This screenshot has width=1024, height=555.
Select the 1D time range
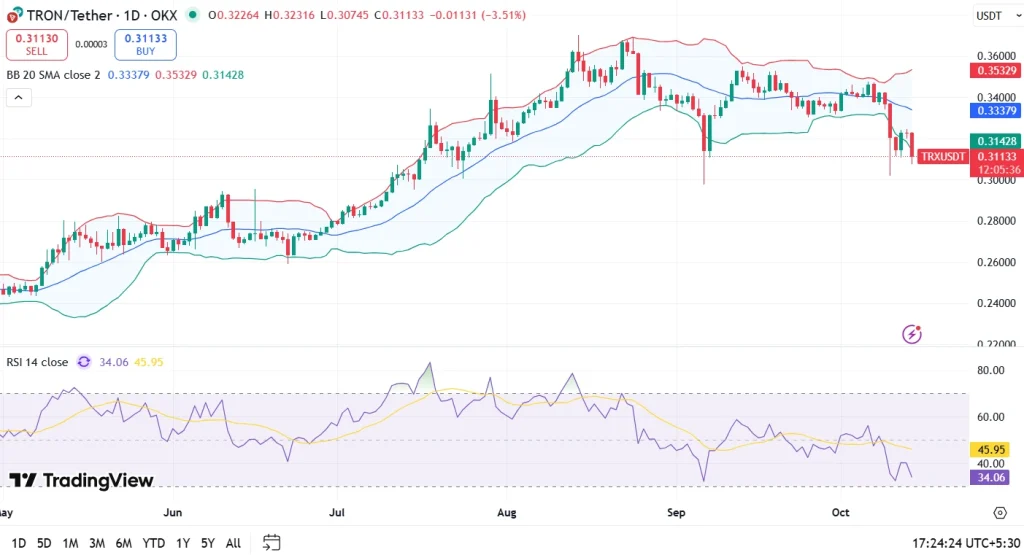coord(18,543)
